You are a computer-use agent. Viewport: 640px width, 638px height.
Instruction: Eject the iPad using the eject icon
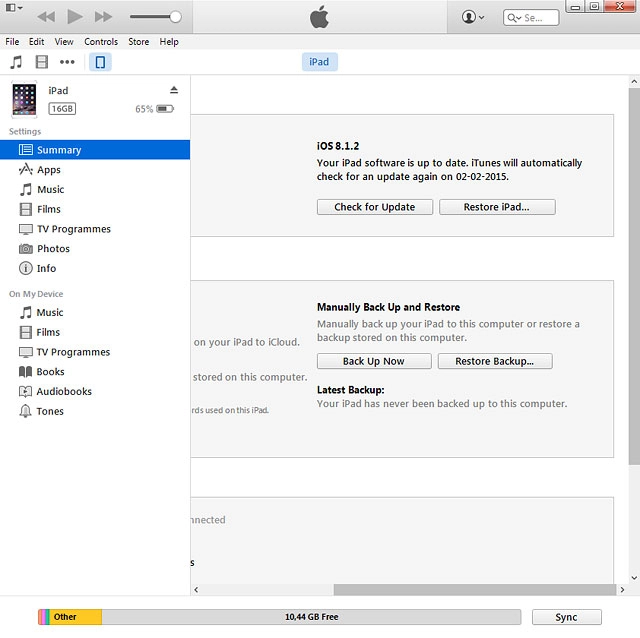click(x=174, y=90)
